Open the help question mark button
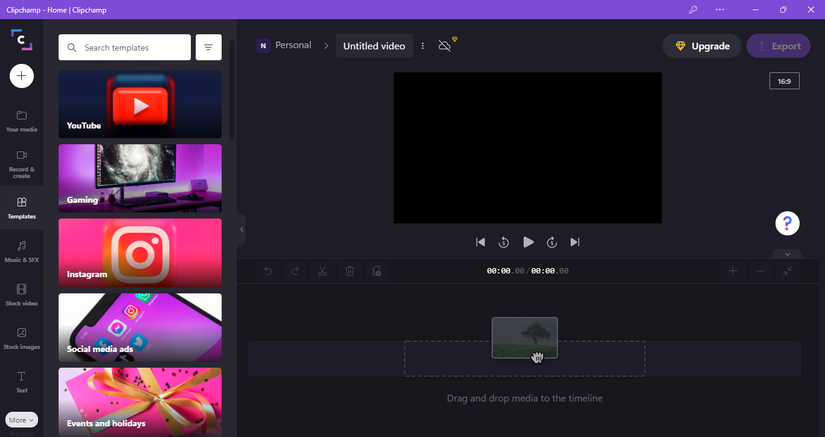 (788, 223)
